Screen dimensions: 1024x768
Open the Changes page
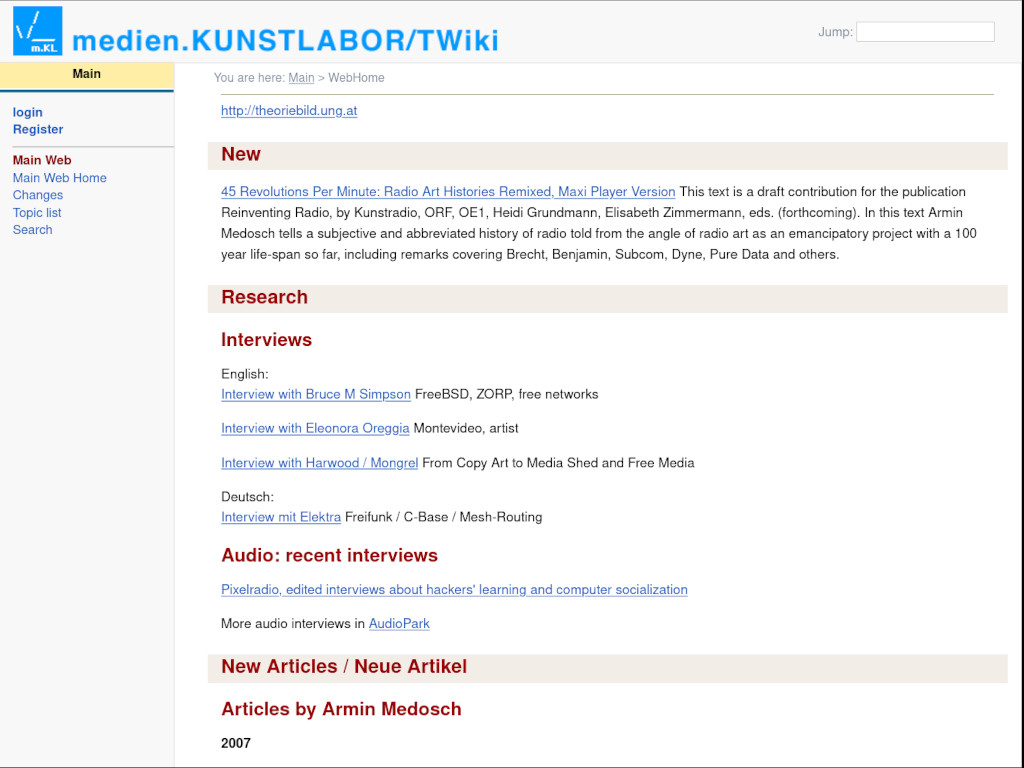pos(38,195)
